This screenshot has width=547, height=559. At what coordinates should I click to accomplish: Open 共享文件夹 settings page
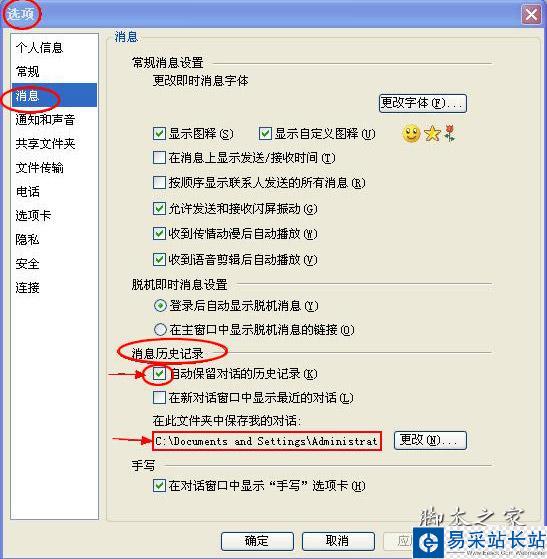45,144
